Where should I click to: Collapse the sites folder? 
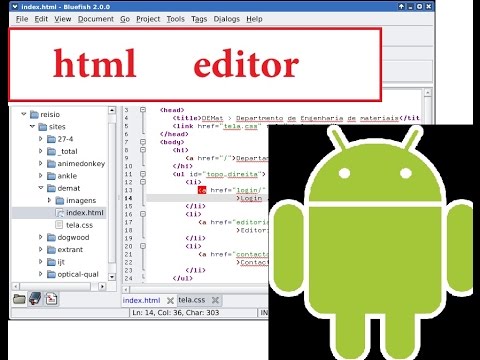coord(32,126)
